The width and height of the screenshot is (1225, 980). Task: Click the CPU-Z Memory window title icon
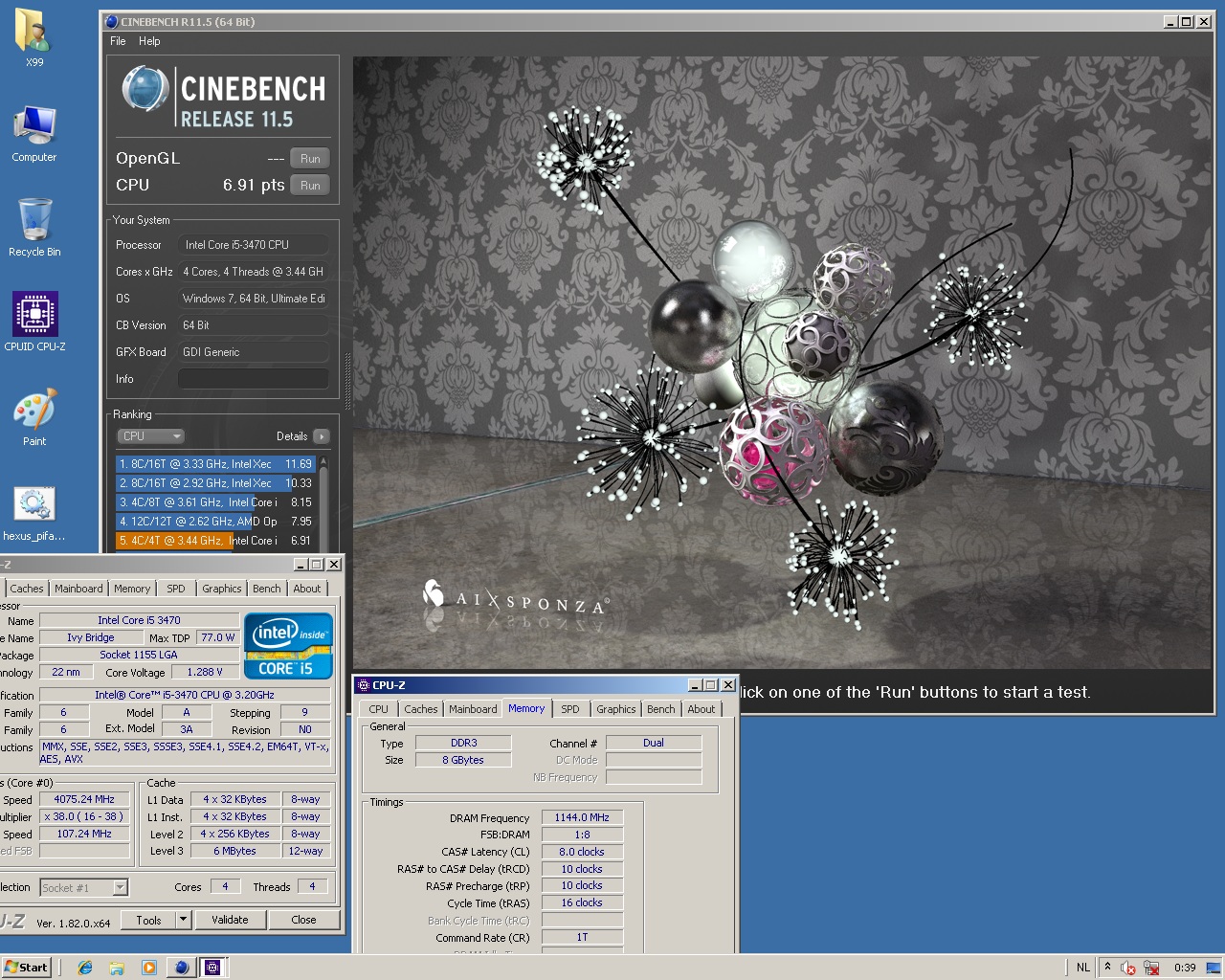coord(363,685)
